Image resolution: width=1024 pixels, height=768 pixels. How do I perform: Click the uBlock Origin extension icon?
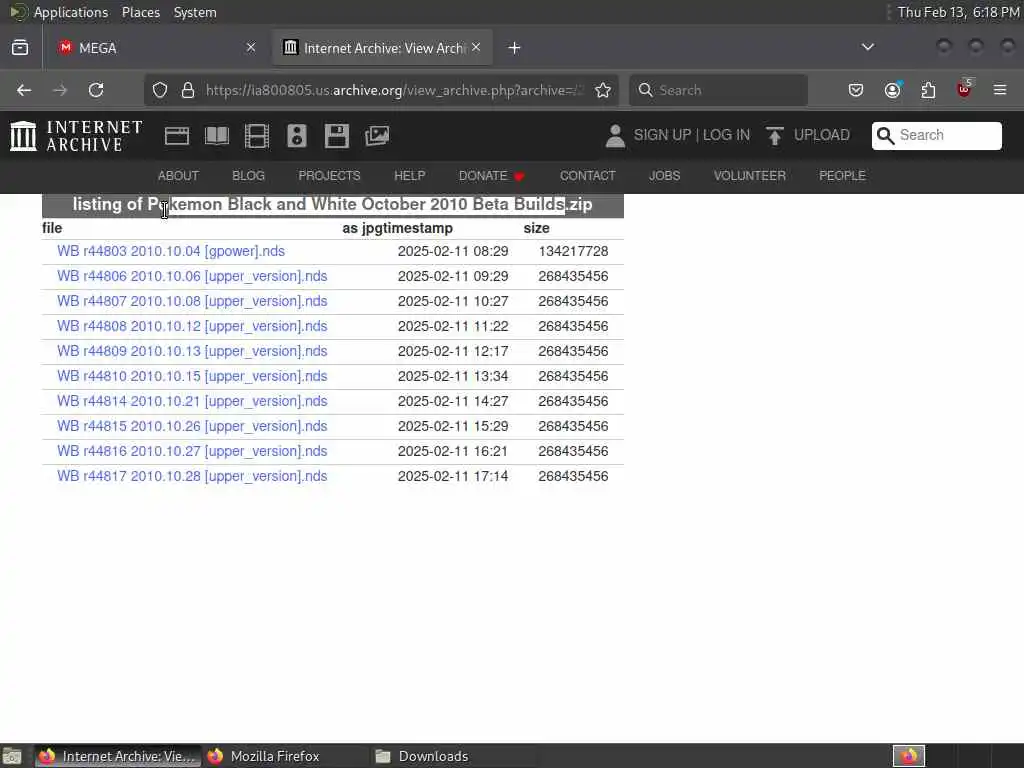964,89
